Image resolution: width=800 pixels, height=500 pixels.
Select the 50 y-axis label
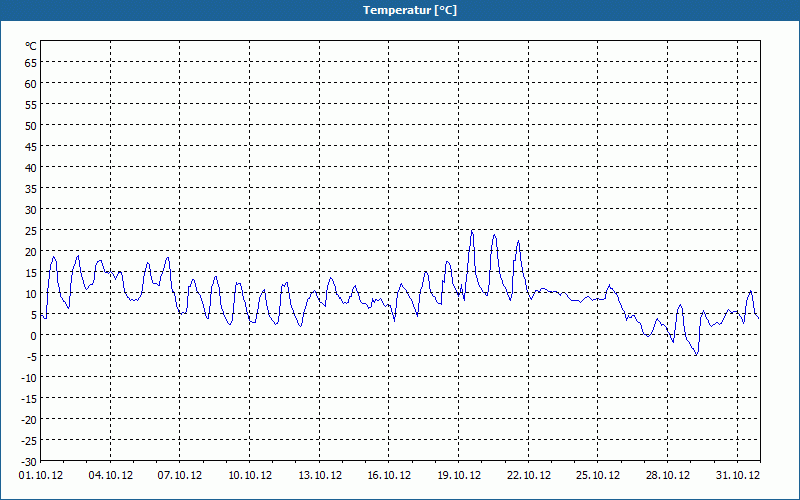[x=31, y=126]
